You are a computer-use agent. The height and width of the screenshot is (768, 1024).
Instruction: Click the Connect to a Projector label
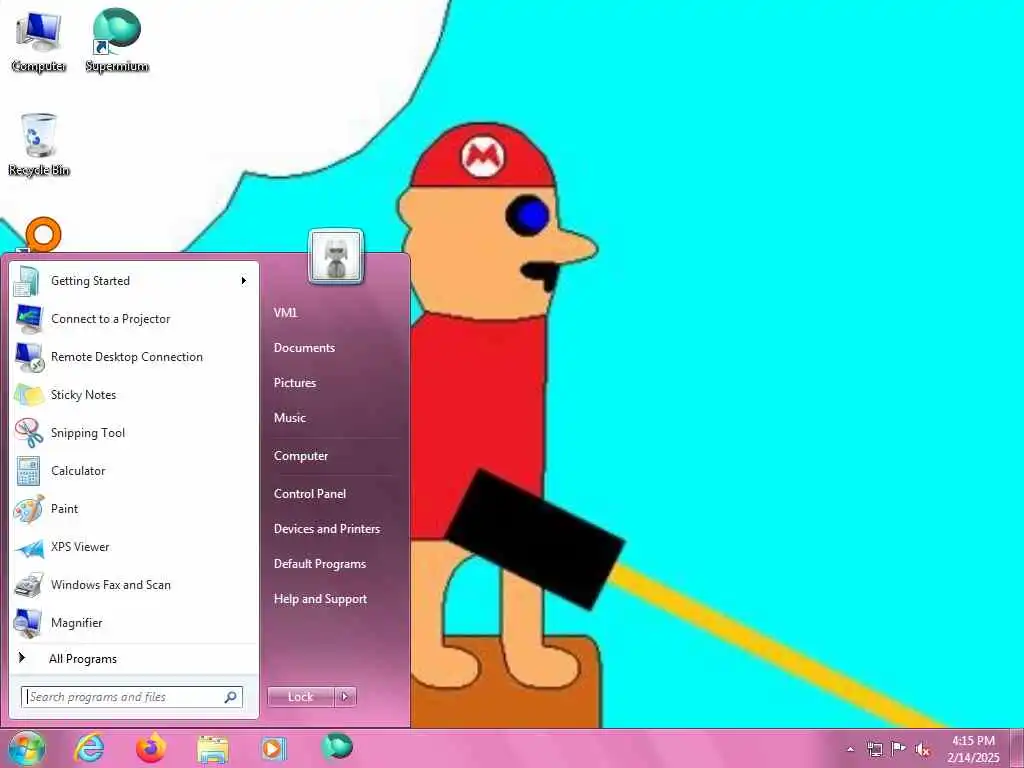click(110, 319)
